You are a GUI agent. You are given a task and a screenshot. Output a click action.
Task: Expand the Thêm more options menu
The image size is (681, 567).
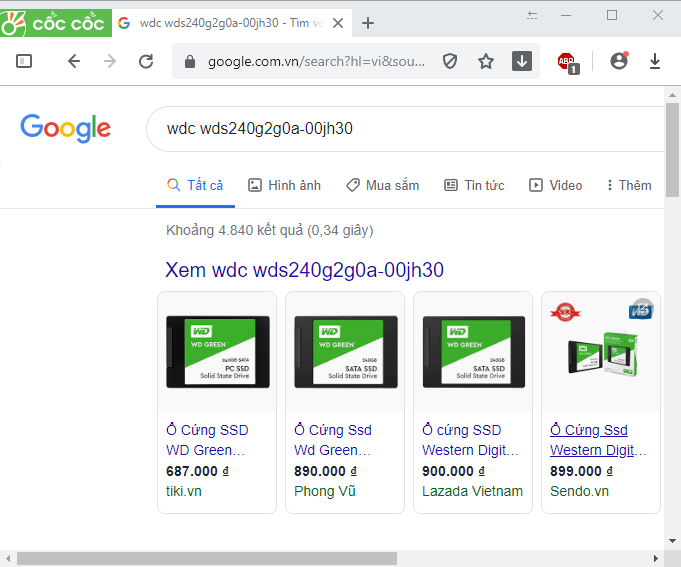629,185
